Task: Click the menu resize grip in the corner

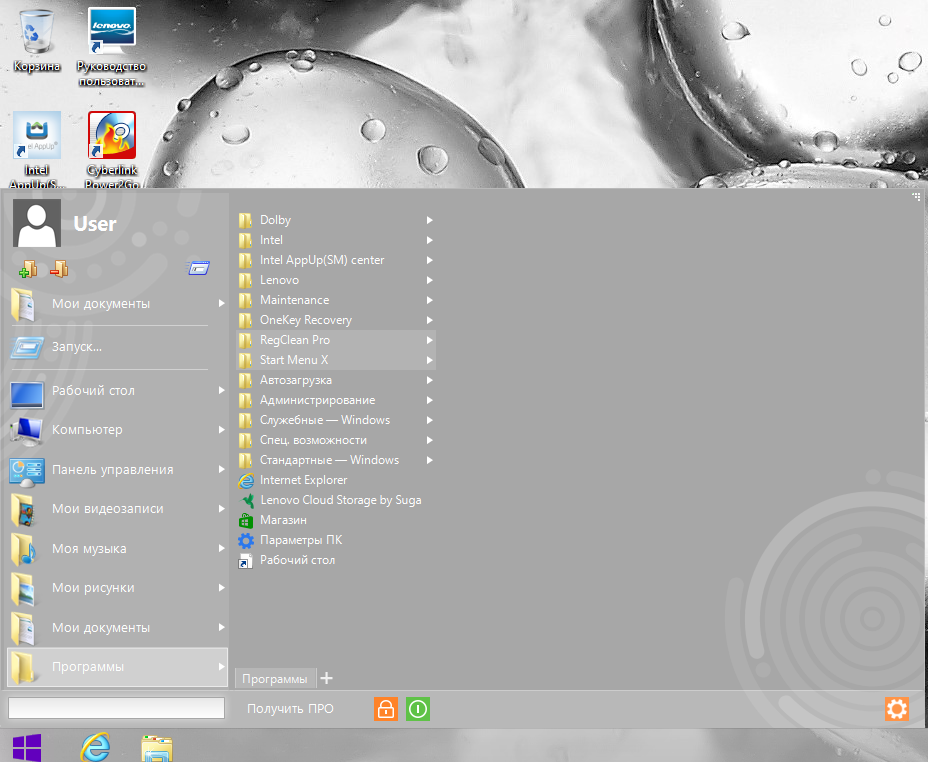Action: click(x=916, y=196)
